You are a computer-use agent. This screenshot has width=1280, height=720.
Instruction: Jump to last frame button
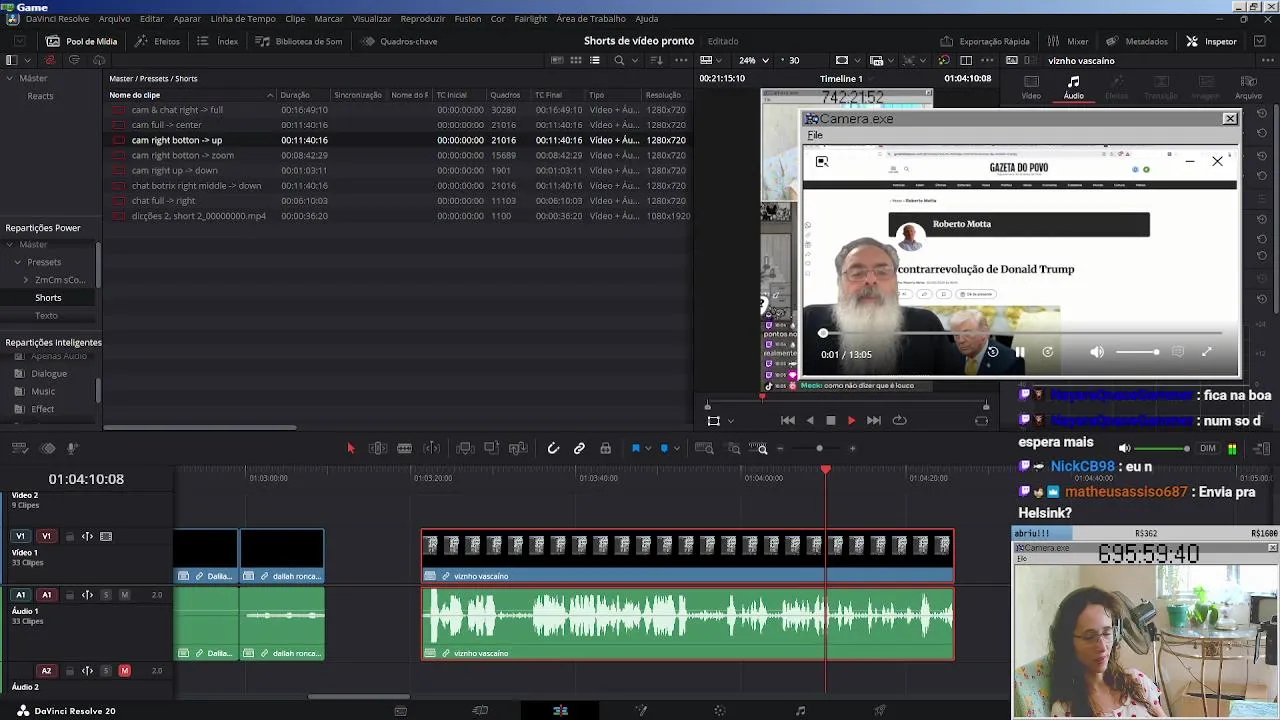tap(874, 421)
